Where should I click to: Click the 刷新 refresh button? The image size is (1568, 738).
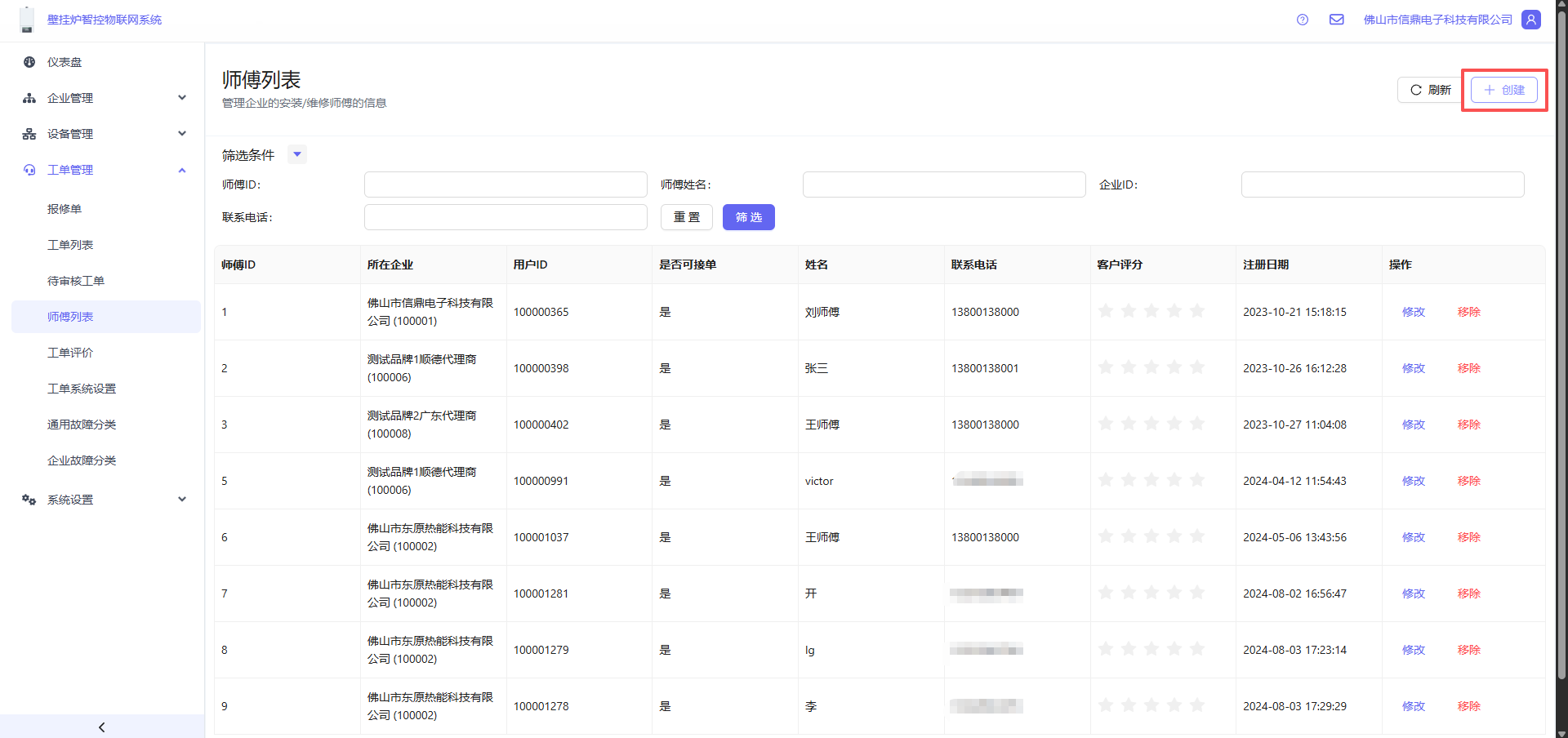point(1430,90)
